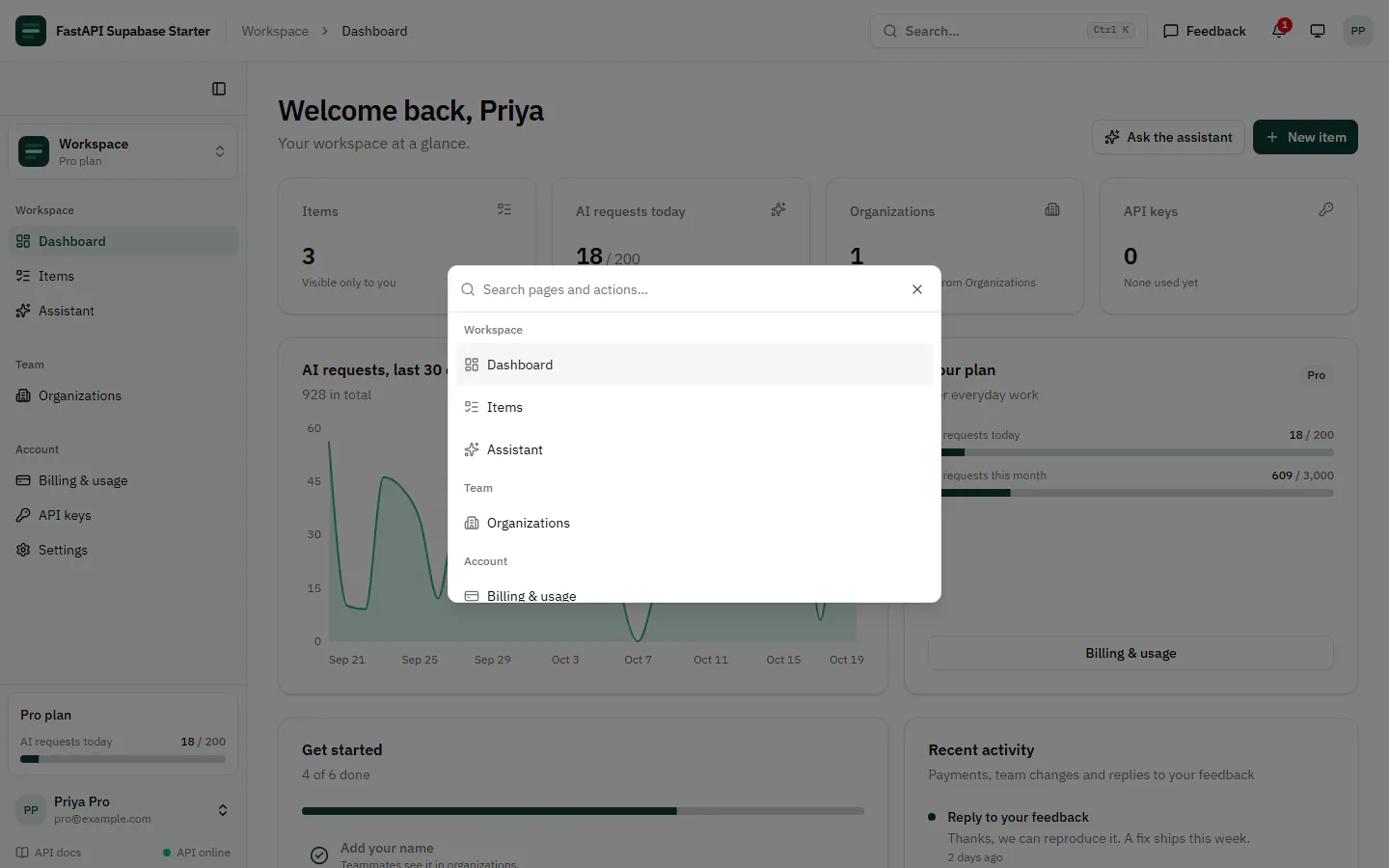Click the monitor theme icon in header
The height and width of the screenshot is (868, 1389).
click(1318, 31)
